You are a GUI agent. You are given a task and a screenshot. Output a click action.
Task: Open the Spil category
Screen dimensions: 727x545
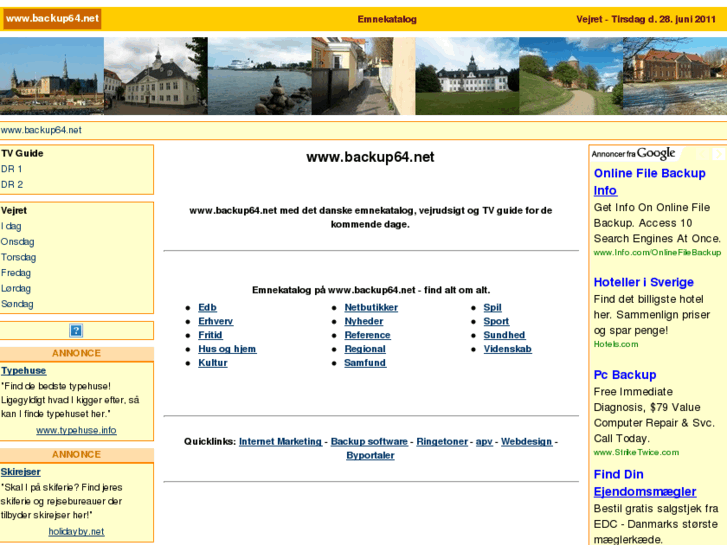[492, 308]
